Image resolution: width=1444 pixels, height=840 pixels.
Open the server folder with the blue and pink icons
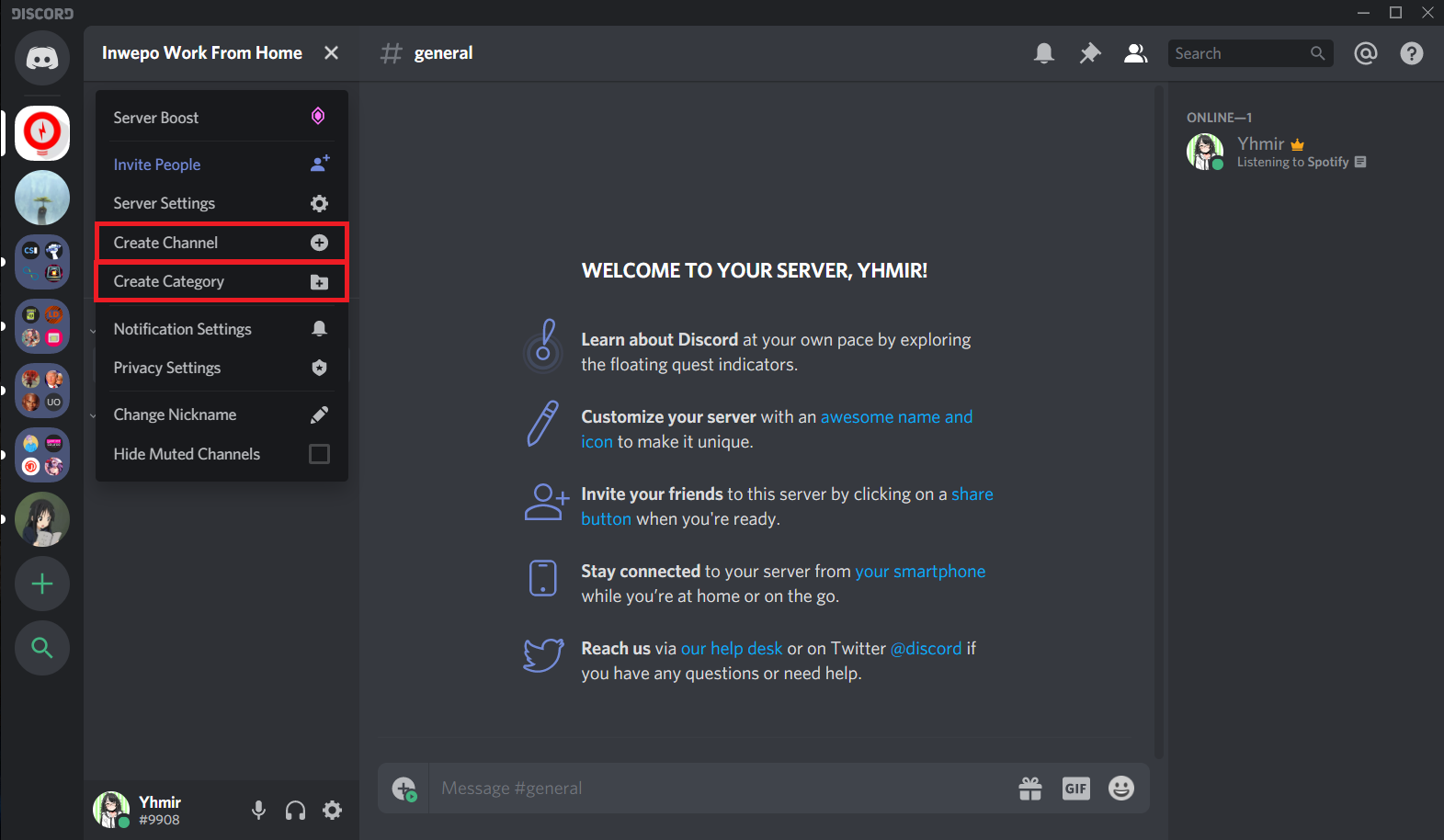tap(42, 455)
